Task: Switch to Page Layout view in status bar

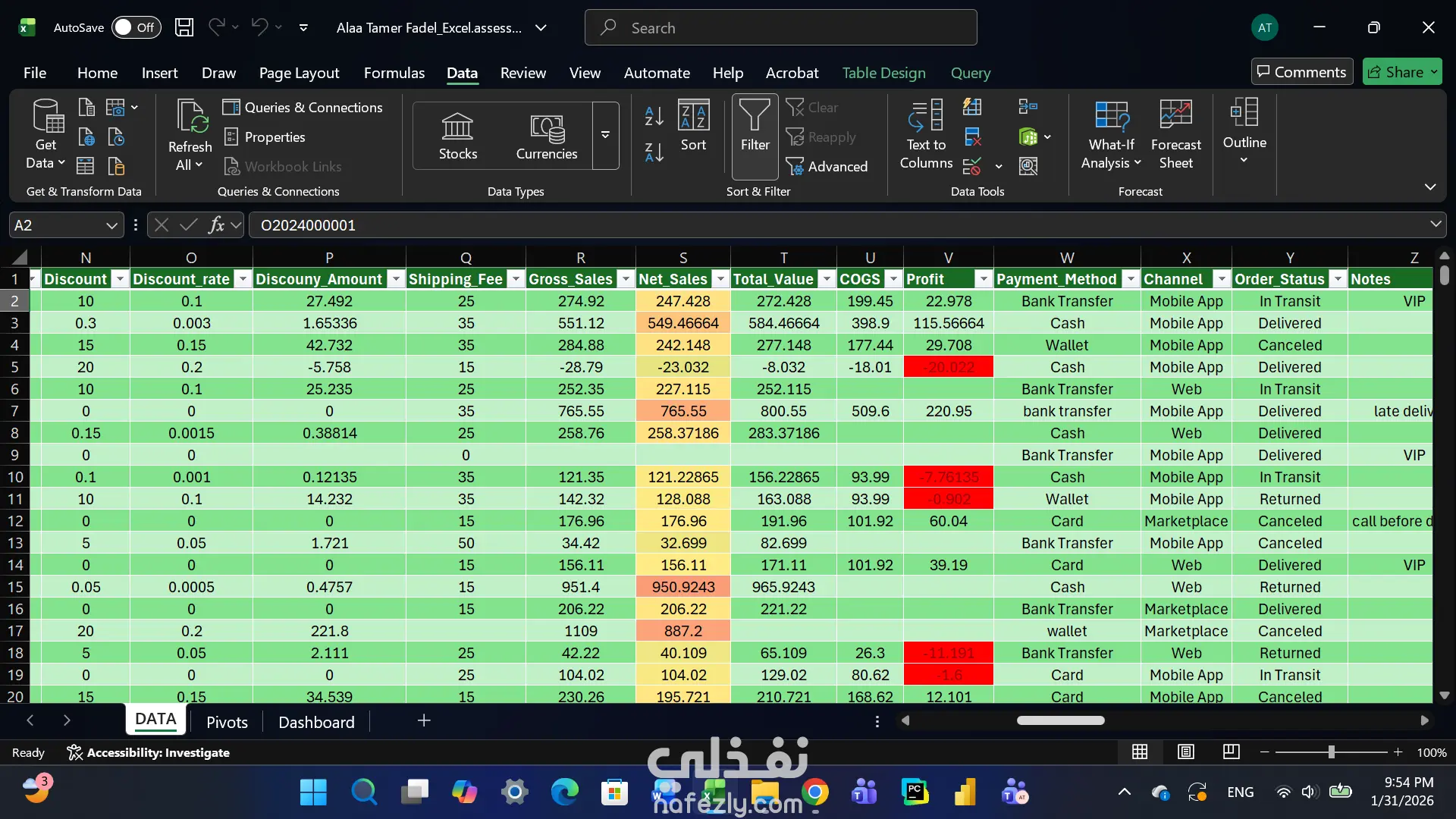Action: click(1186, 752)
